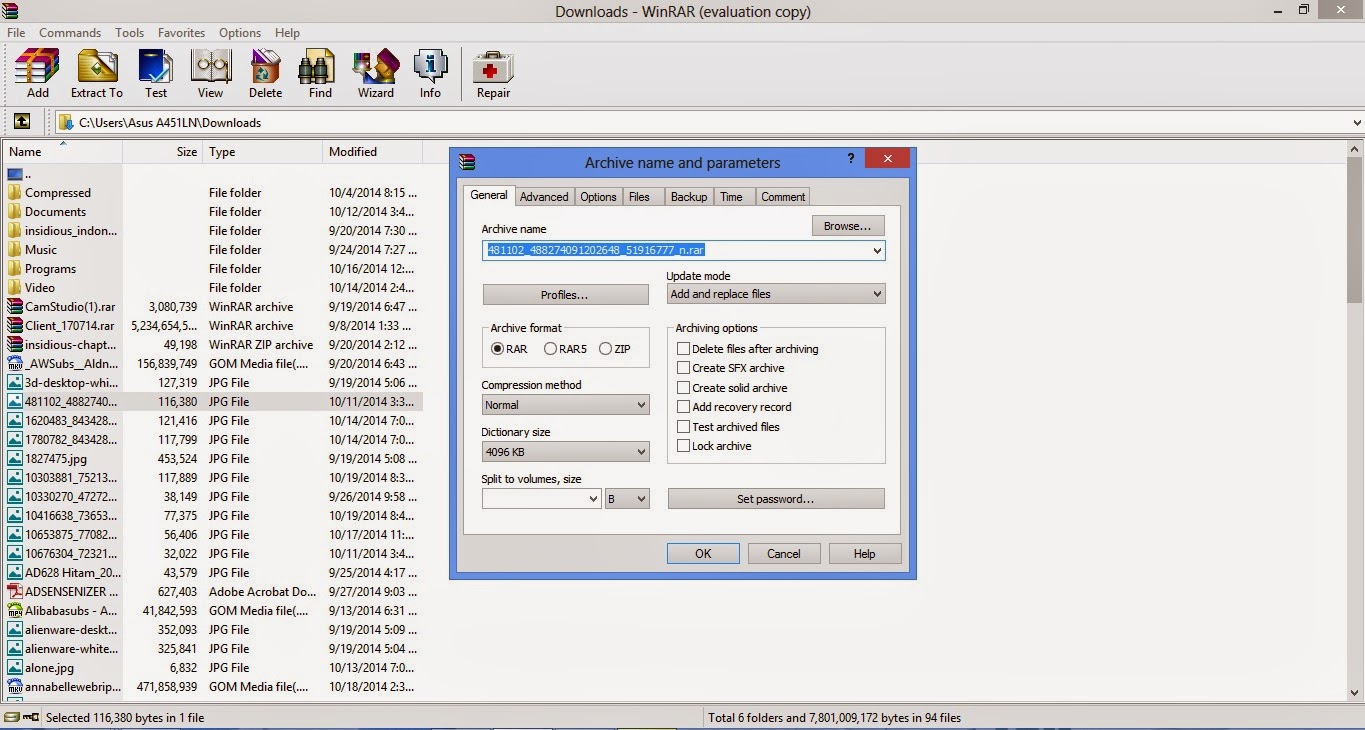1365x730 pixels.
Task: Confirm with the OK button
Action: [703, 553]
